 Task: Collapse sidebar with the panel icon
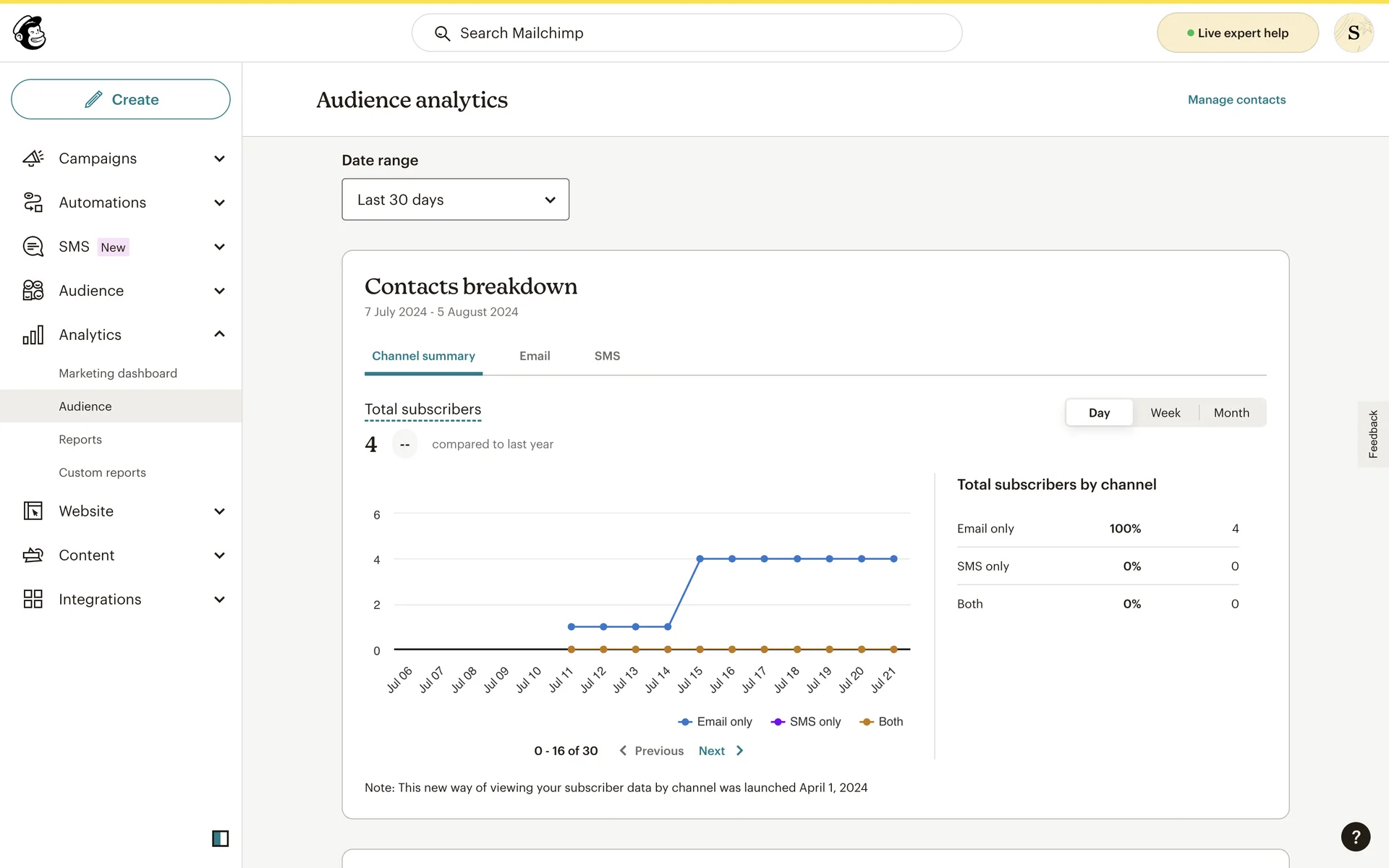(x=220, y=838)
